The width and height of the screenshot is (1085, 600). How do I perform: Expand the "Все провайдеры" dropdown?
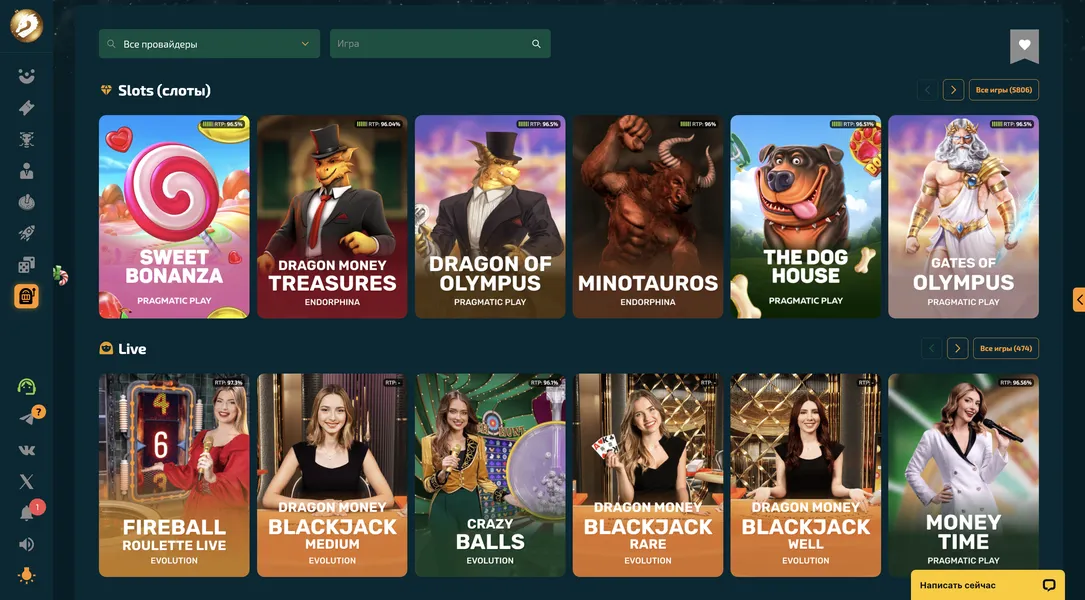pyautogui.click(x=210, y=44)
